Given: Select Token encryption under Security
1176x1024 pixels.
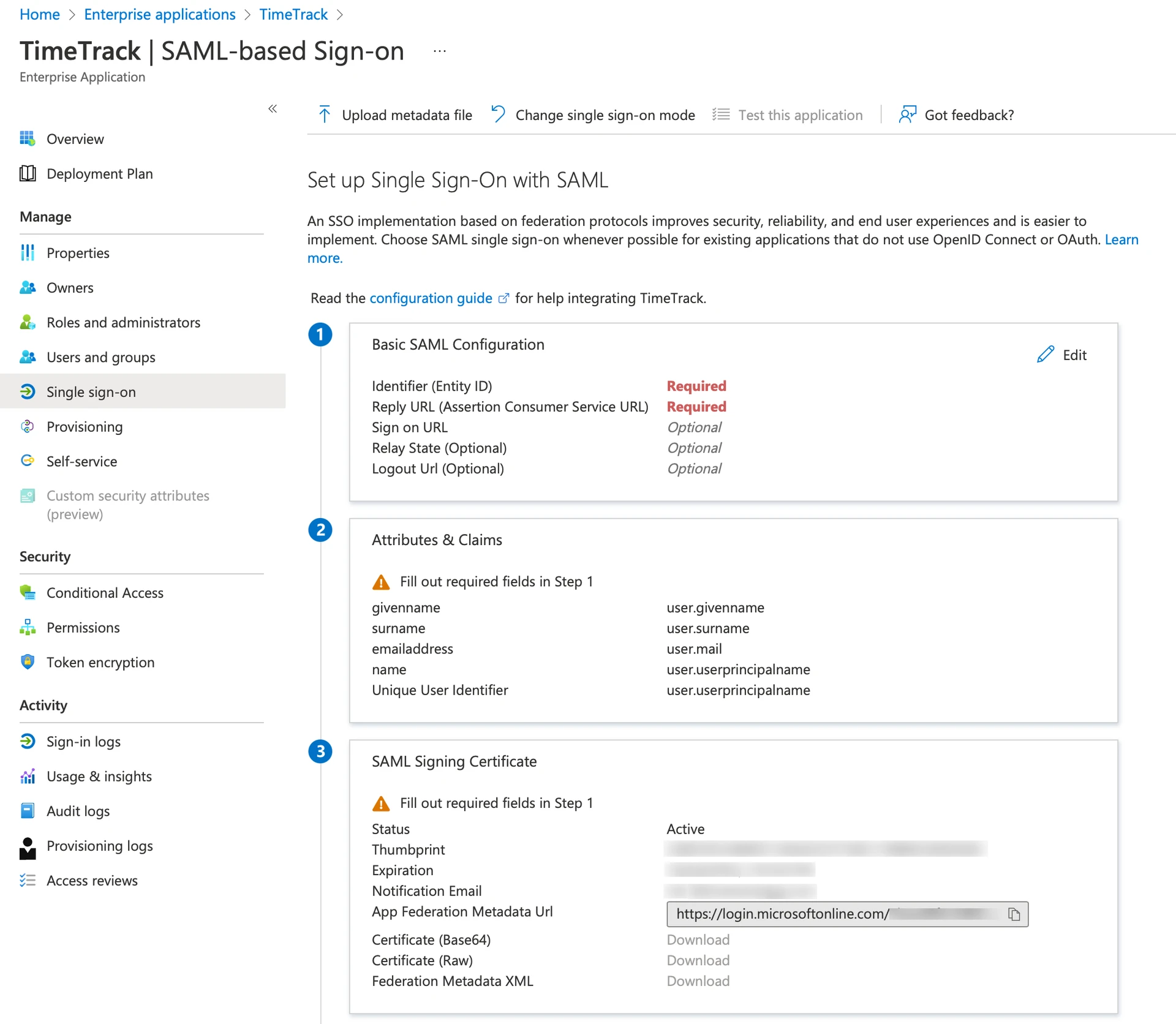Looking at the screenshot, I should [x=100, y=662].
